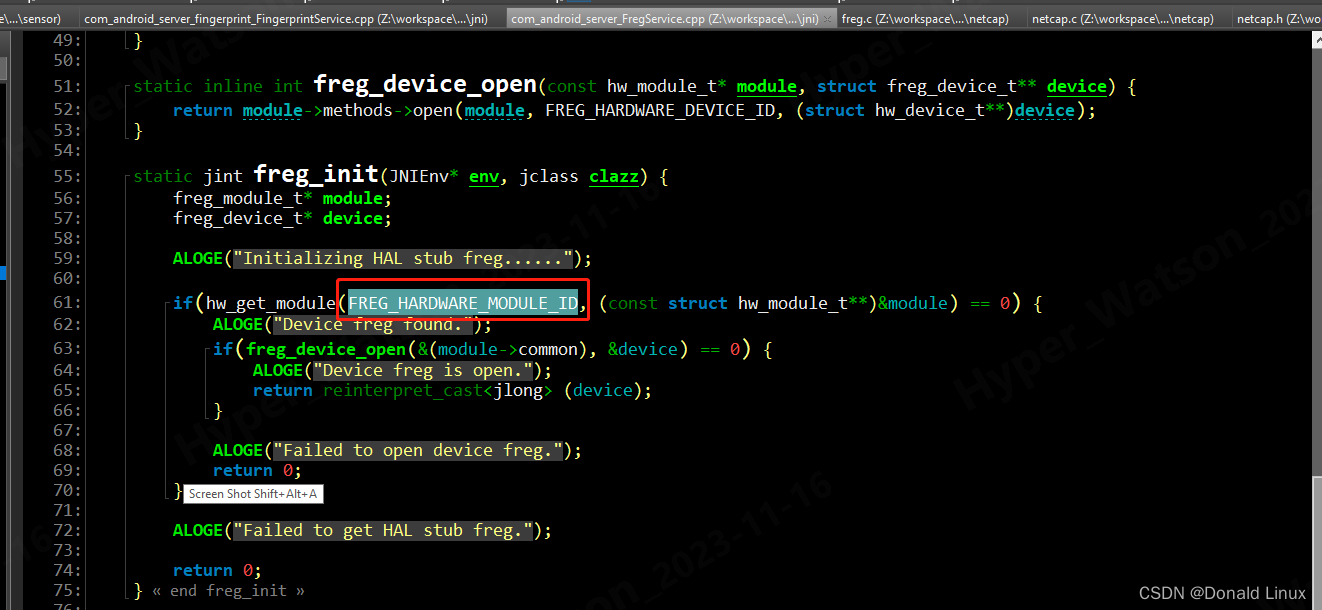Click line number 72 in the margin
This screenshot has height=610, width=1322.
coord(65,530)
